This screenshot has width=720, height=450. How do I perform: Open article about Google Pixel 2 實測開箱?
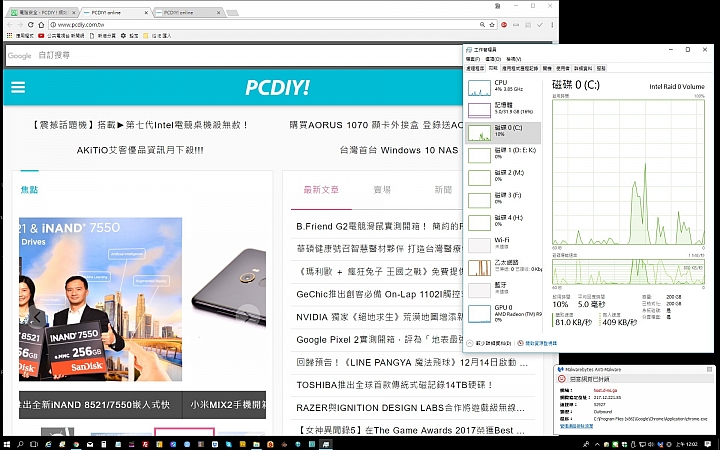(x=379, y=340)
